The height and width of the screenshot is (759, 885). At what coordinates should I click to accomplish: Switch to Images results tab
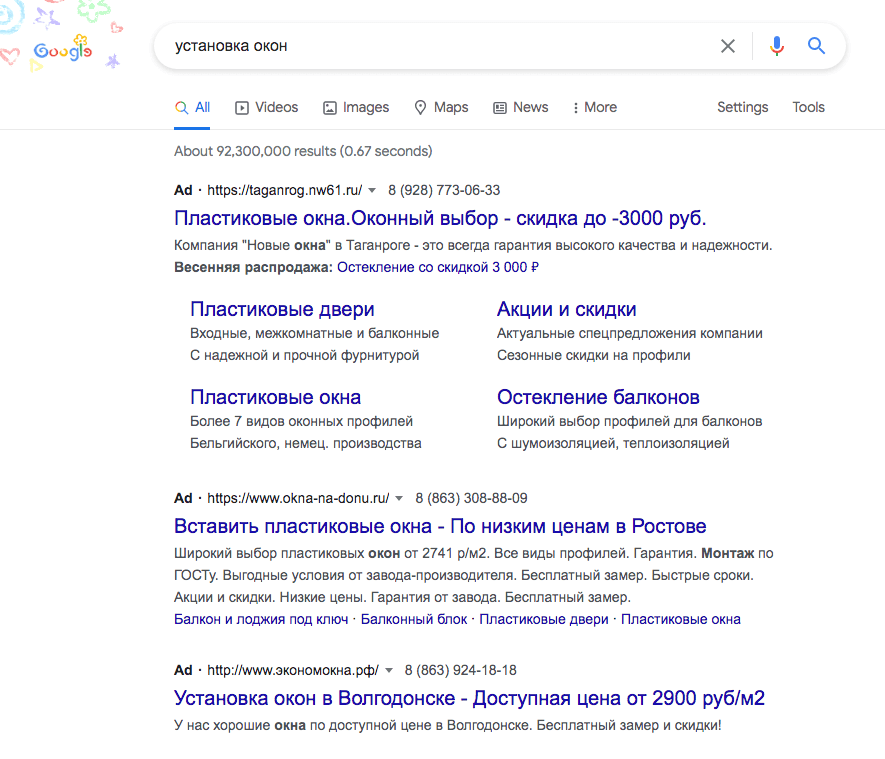(356, 107)
